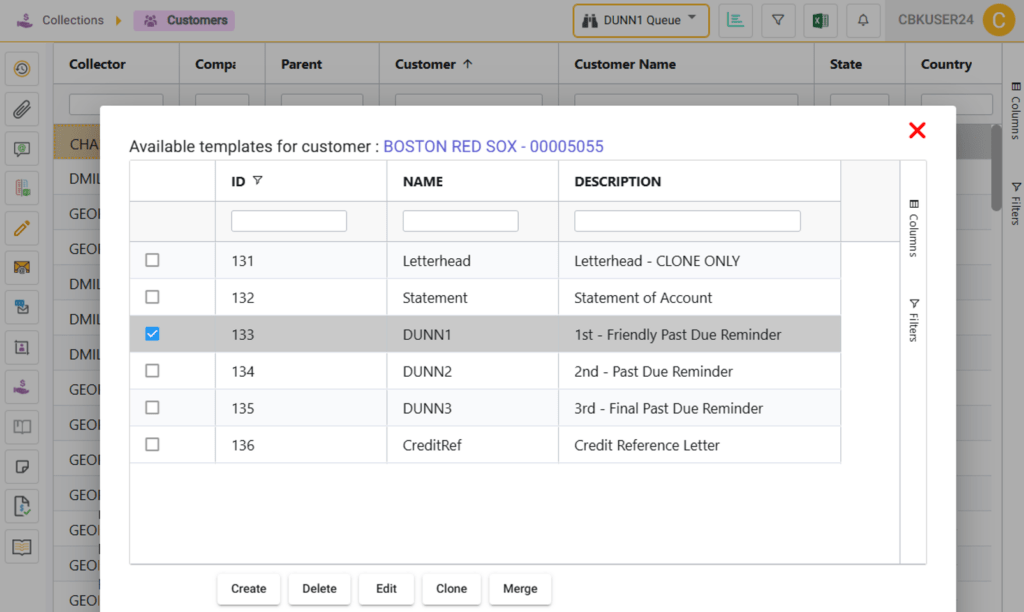The width and height of the screenshot is (1024, 612).
Task: Check the DUNN3 template checkbox
Action: pyautogui.click(x=152, y=408)
